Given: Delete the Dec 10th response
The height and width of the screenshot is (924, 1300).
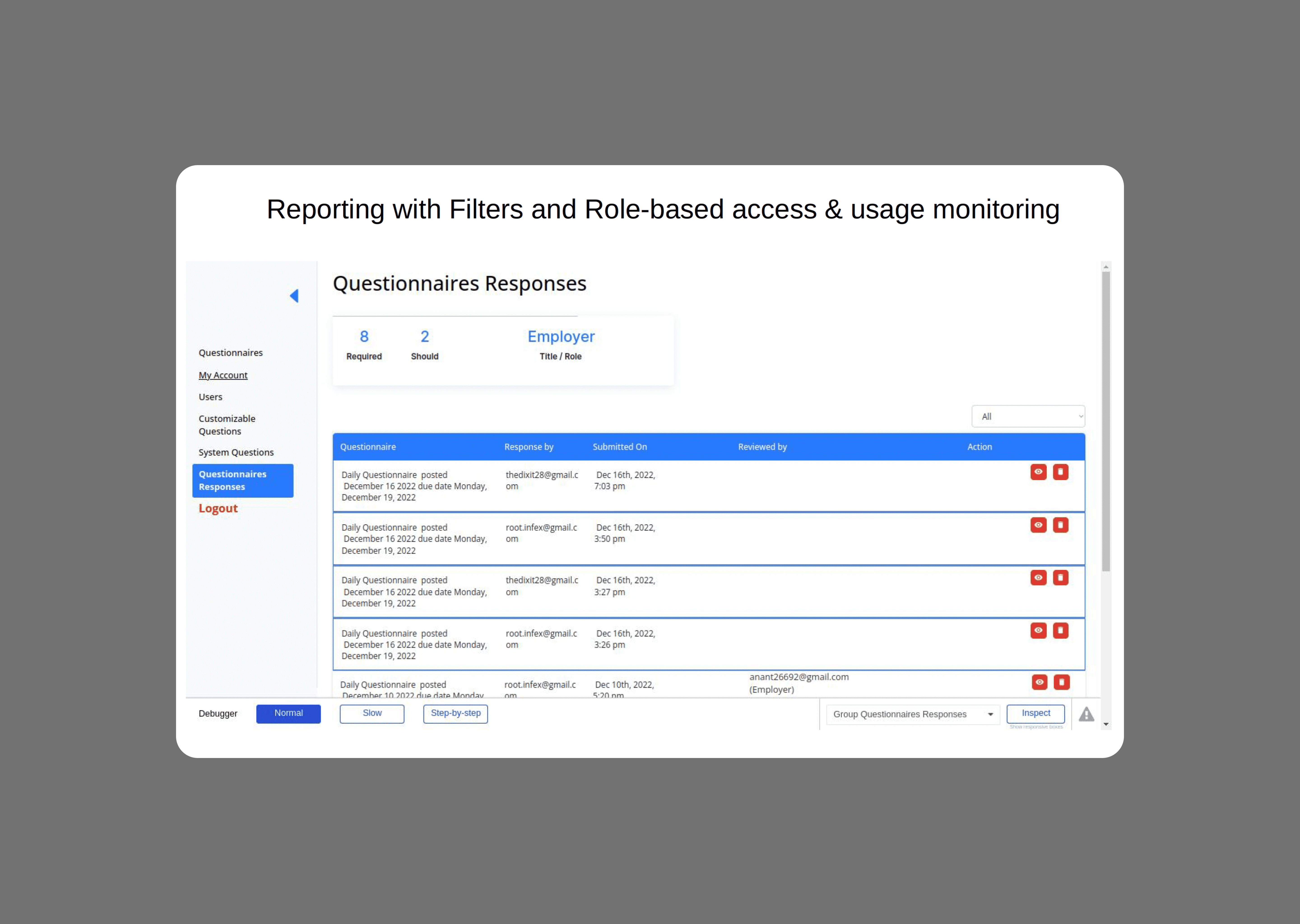Looking at the screenshot, I should [1061, 682].
